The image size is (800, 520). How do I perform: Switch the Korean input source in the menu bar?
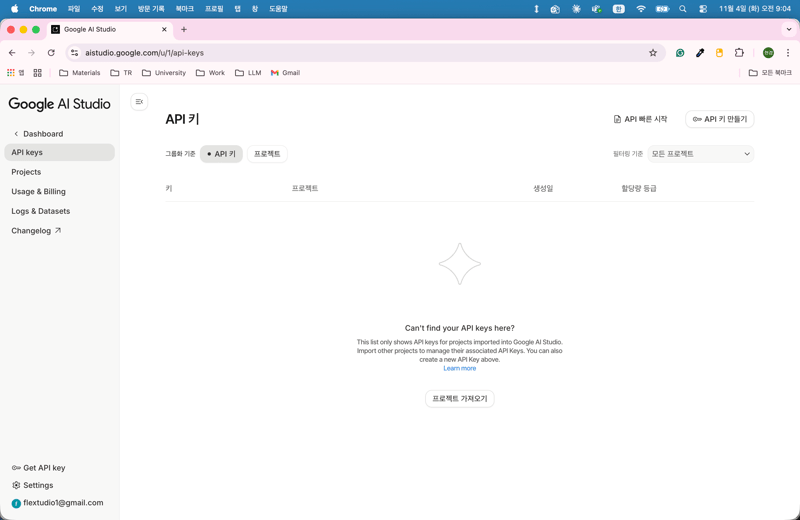point(618,9)
